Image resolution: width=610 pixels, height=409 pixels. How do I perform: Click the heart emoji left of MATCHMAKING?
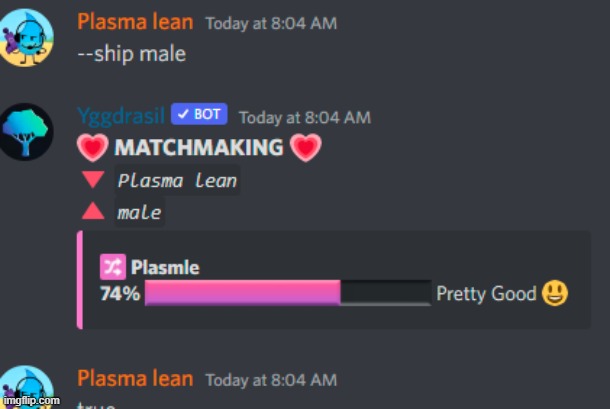[92, 148]
